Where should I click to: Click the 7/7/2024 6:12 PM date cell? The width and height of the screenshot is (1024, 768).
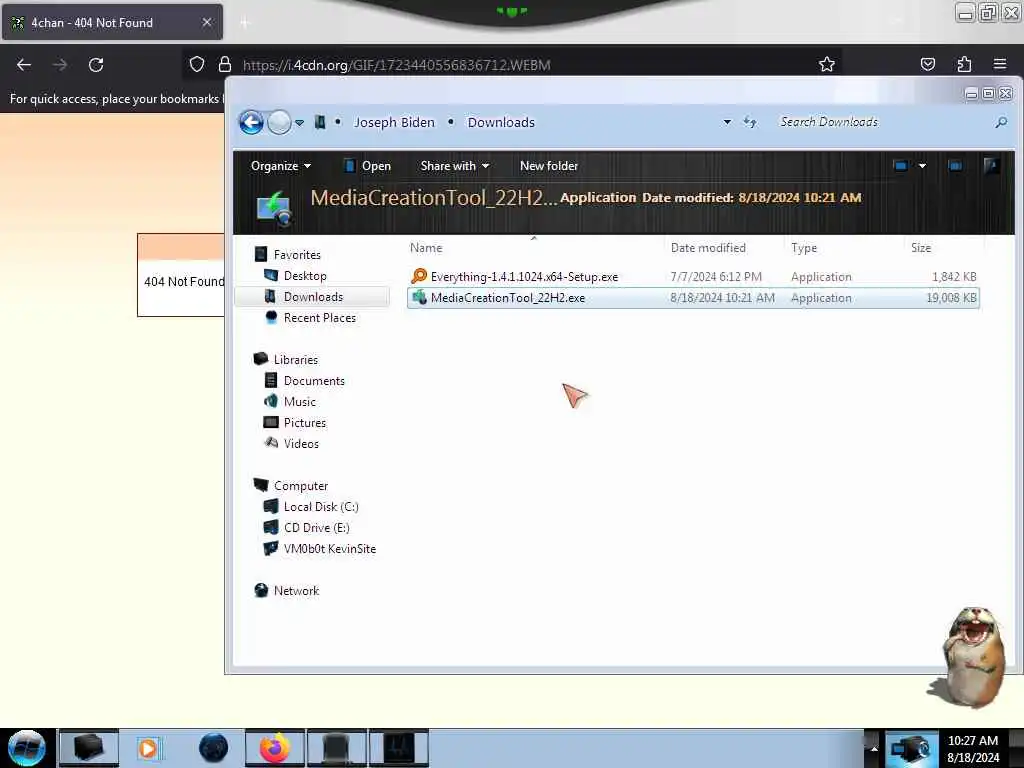click(716, 277)
